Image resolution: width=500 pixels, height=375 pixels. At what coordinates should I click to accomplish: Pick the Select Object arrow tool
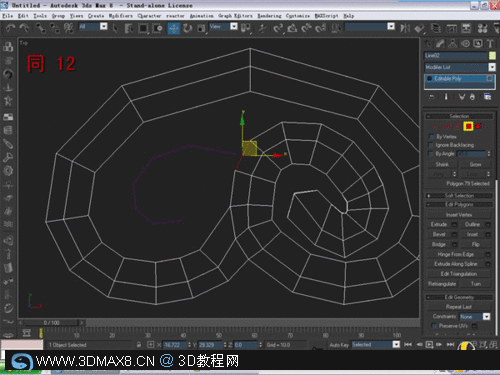point(115,28)
